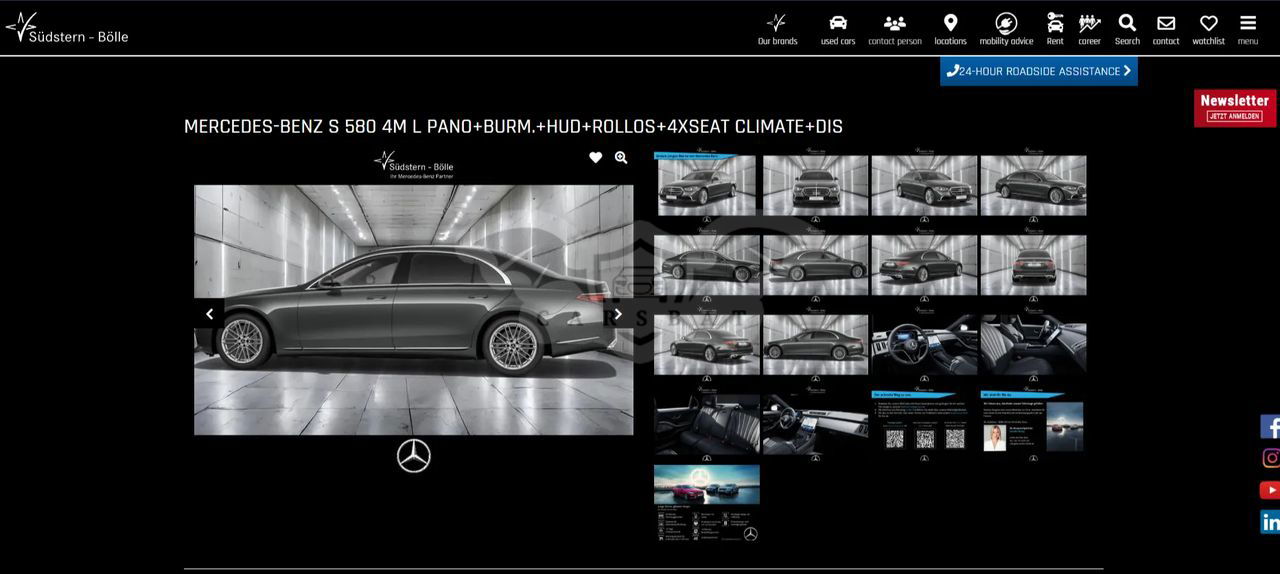1280x574 pixels.
Task: Show previous image with left arrow
Action: pyautogui.click(x=209, y=314)
